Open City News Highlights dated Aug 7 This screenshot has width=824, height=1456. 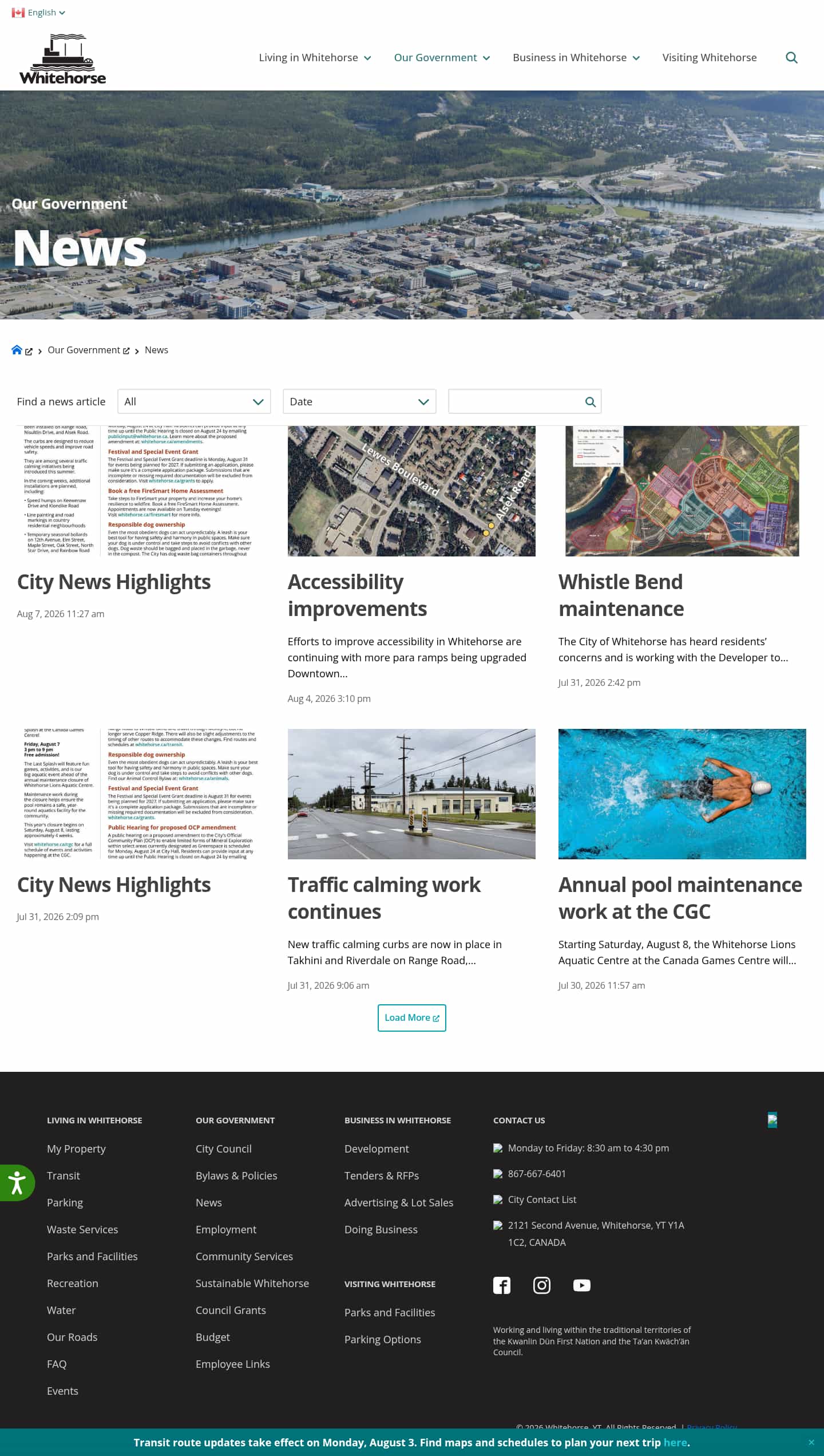[x=114, y=582]
